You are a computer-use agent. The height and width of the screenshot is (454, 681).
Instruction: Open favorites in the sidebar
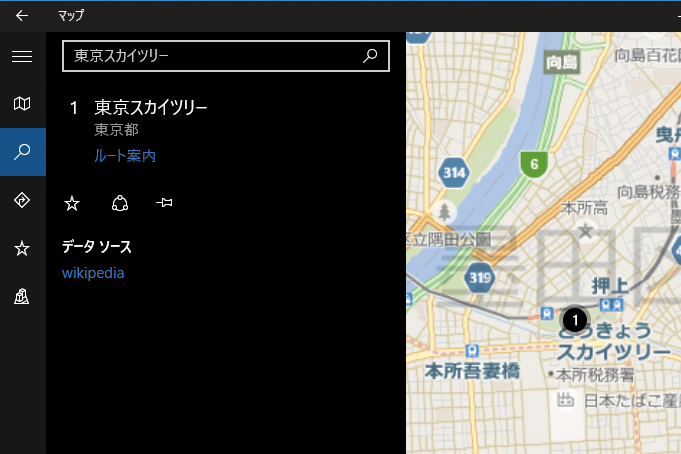point(22,249)
